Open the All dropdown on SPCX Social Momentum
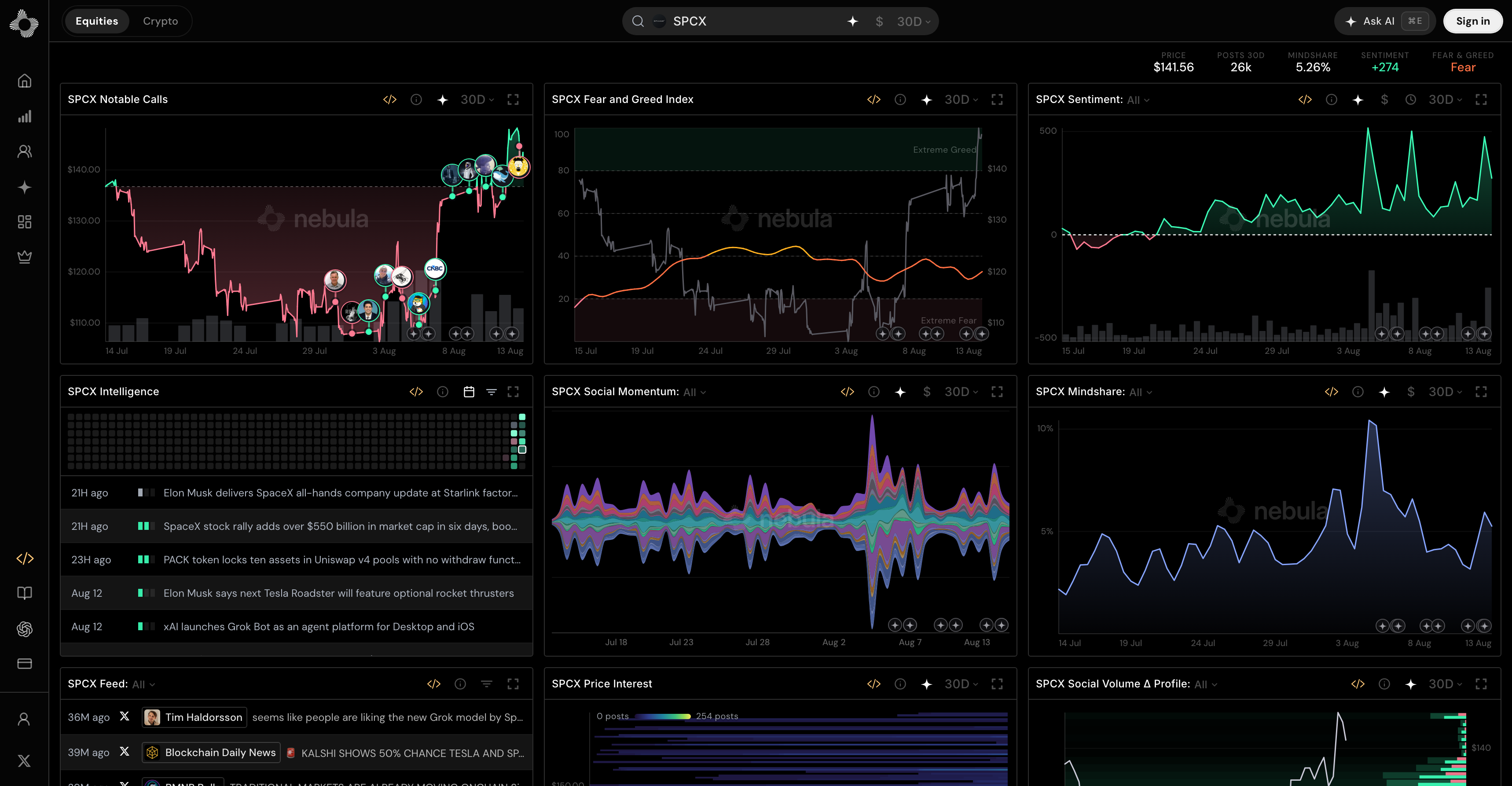1512x786 pixels. 695,392
